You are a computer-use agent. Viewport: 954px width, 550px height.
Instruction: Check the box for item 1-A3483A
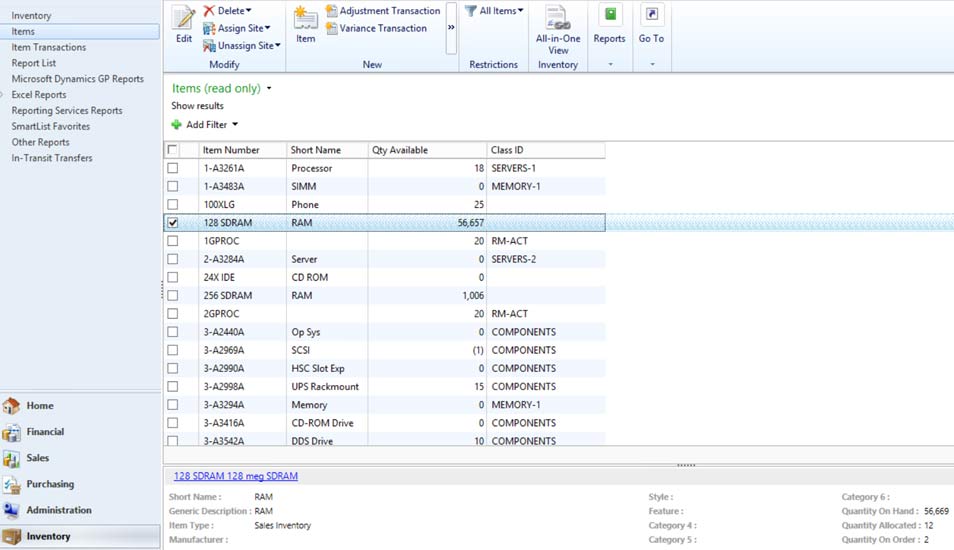pyautogui.click(x=173, y=186)
